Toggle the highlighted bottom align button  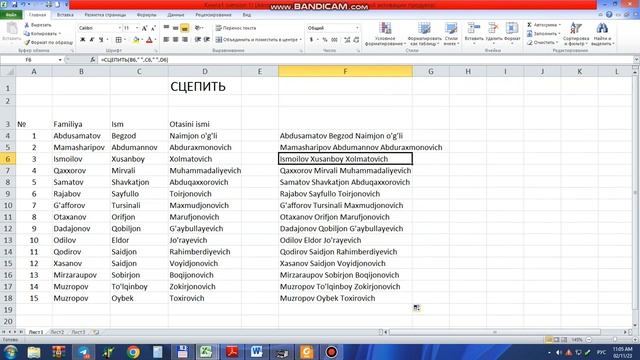pyautogui.click(x=184, y=28)
